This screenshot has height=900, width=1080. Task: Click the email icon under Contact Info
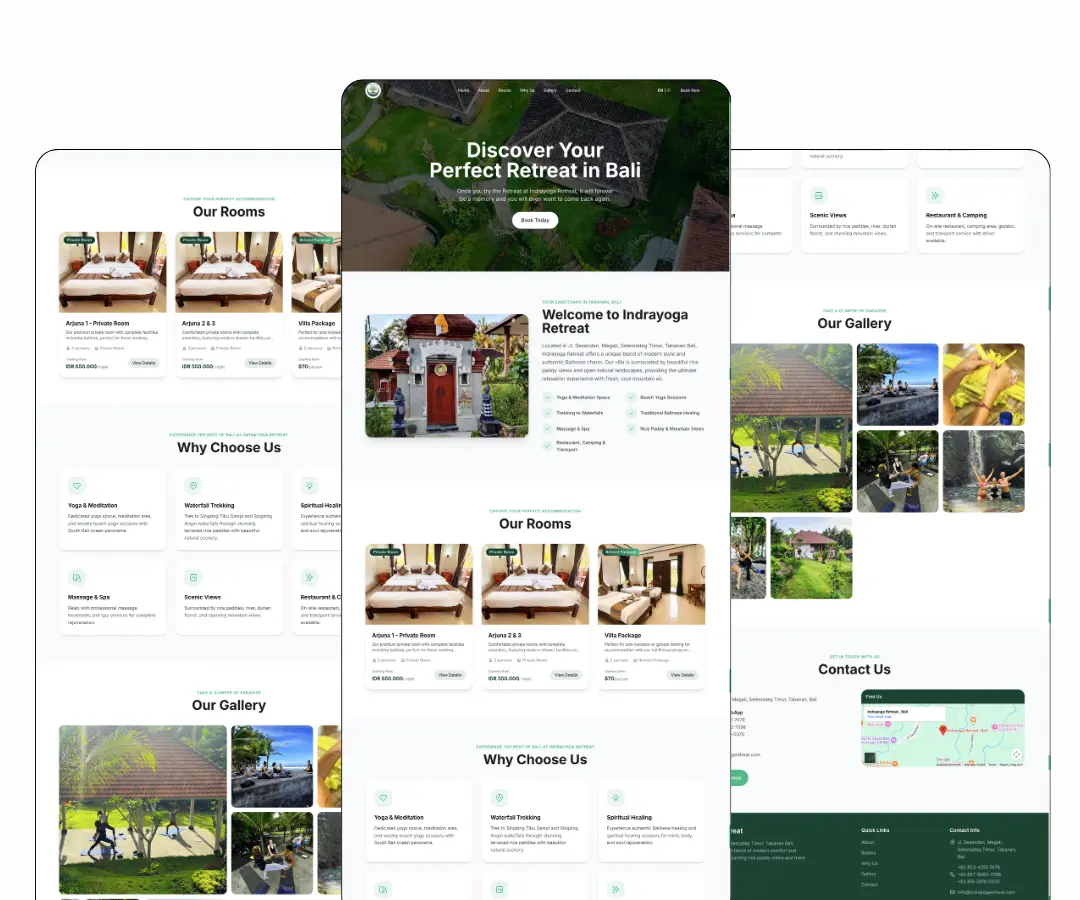tap(952, 891)
